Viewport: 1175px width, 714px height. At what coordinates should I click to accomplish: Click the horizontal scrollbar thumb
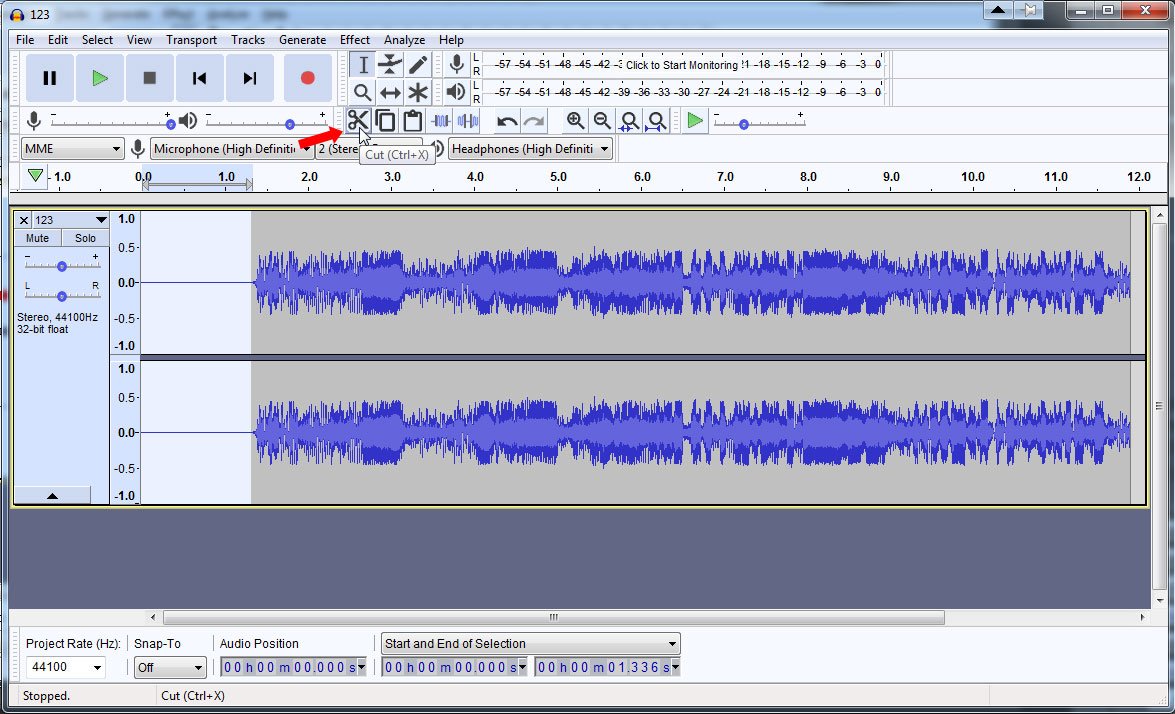[553, 617]
